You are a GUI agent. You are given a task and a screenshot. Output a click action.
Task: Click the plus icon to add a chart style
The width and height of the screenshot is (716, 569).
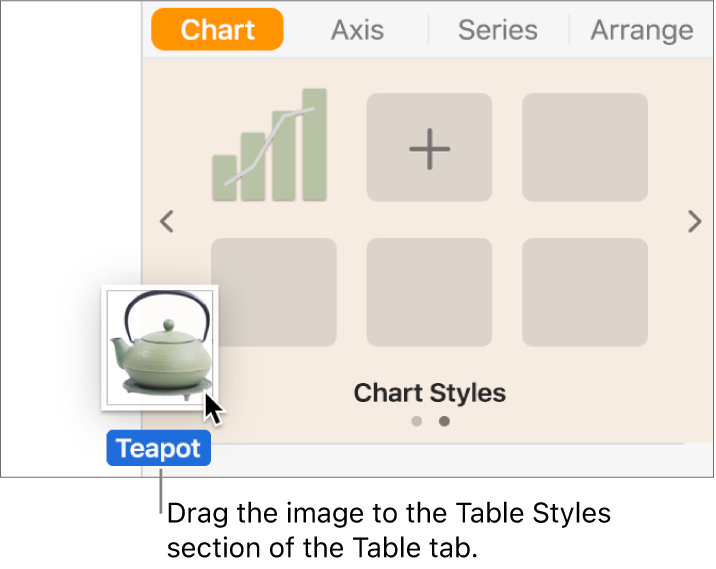tap(429, 148)
